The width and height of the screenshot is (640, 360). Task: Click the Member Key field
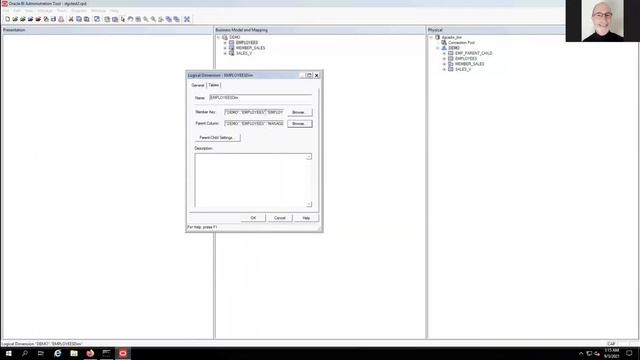coord(254,112)
